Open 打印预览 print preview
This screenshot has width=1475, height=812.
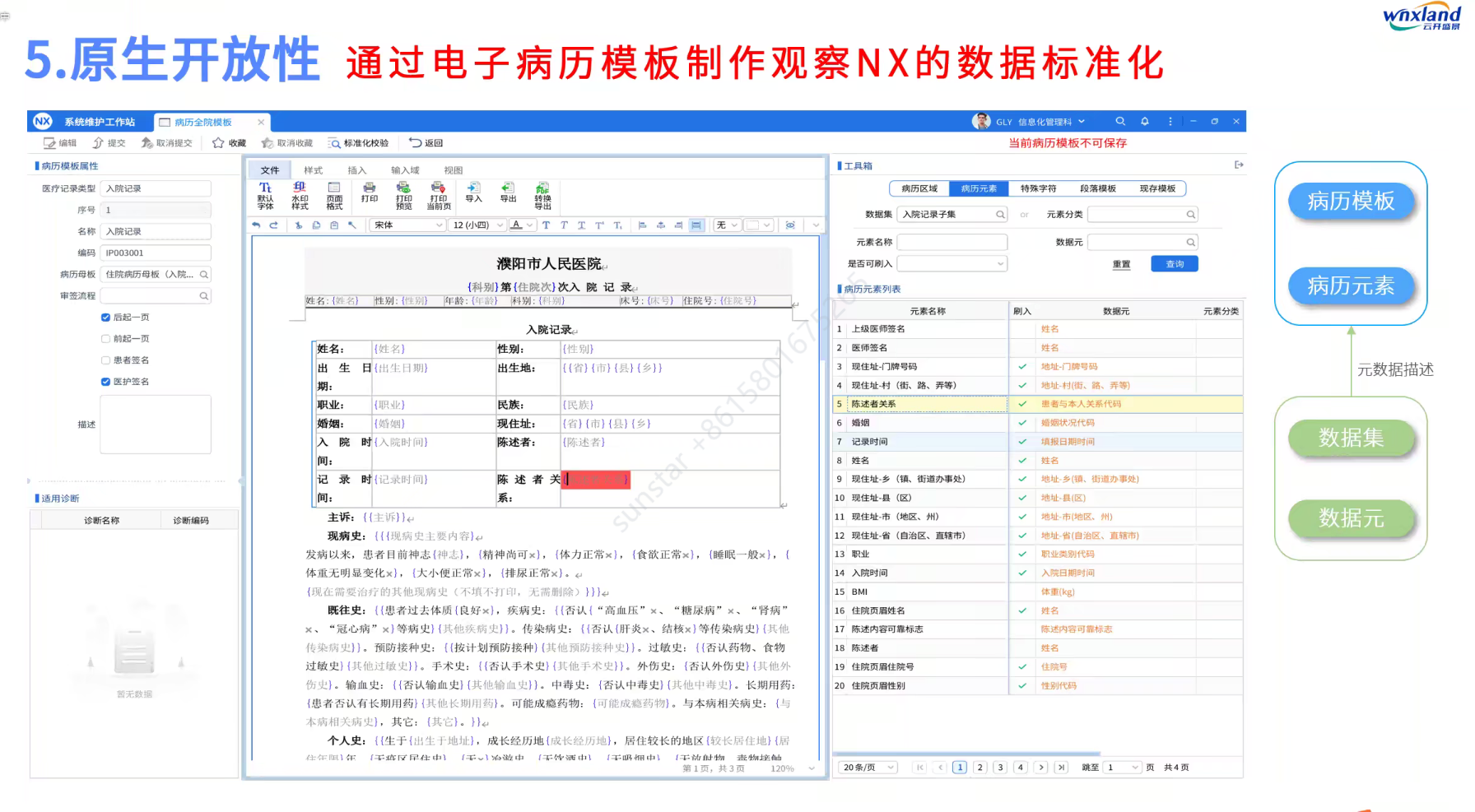click(404, 196)
